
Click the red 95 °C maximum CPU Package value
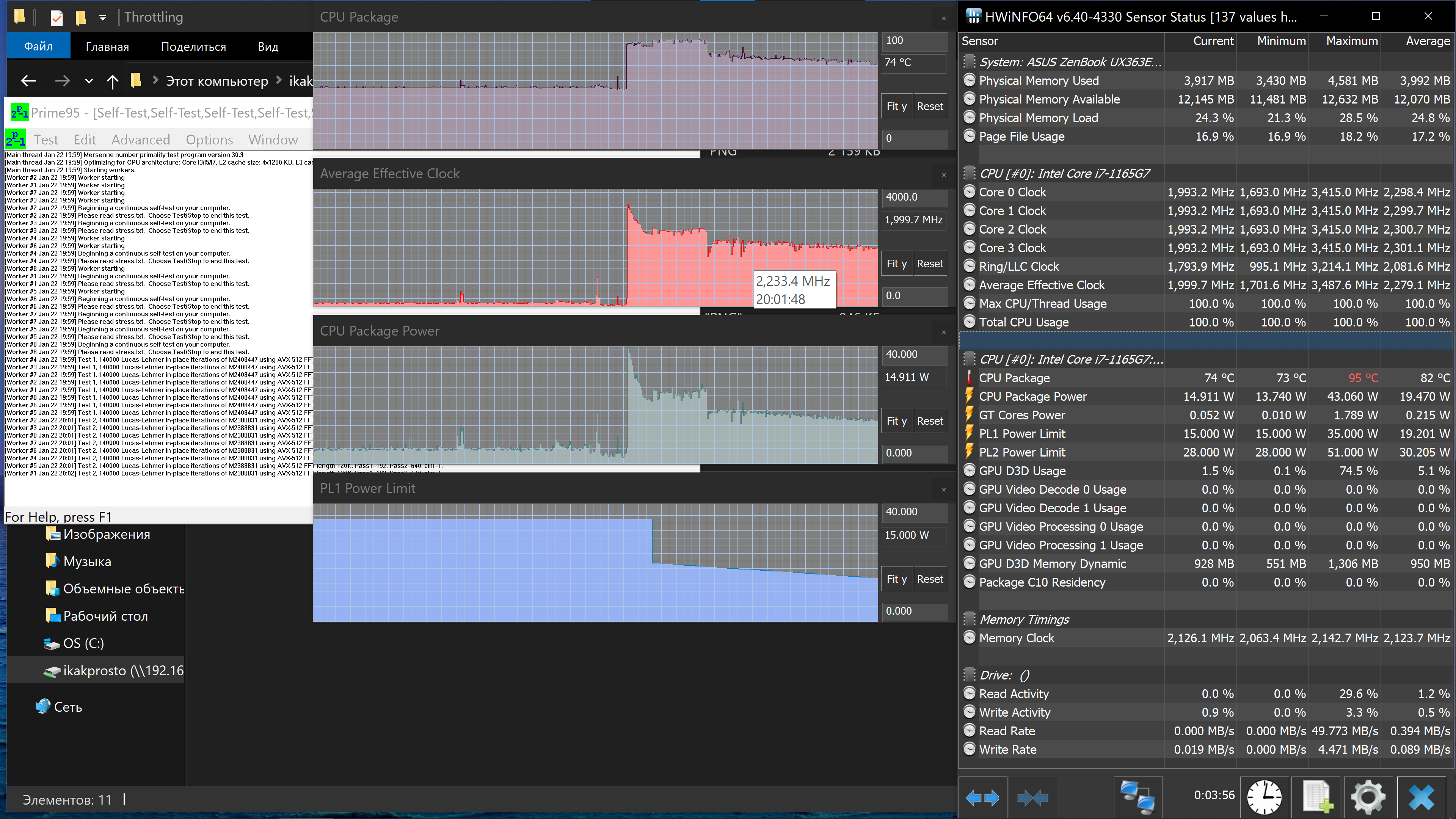click(1363, 378)
